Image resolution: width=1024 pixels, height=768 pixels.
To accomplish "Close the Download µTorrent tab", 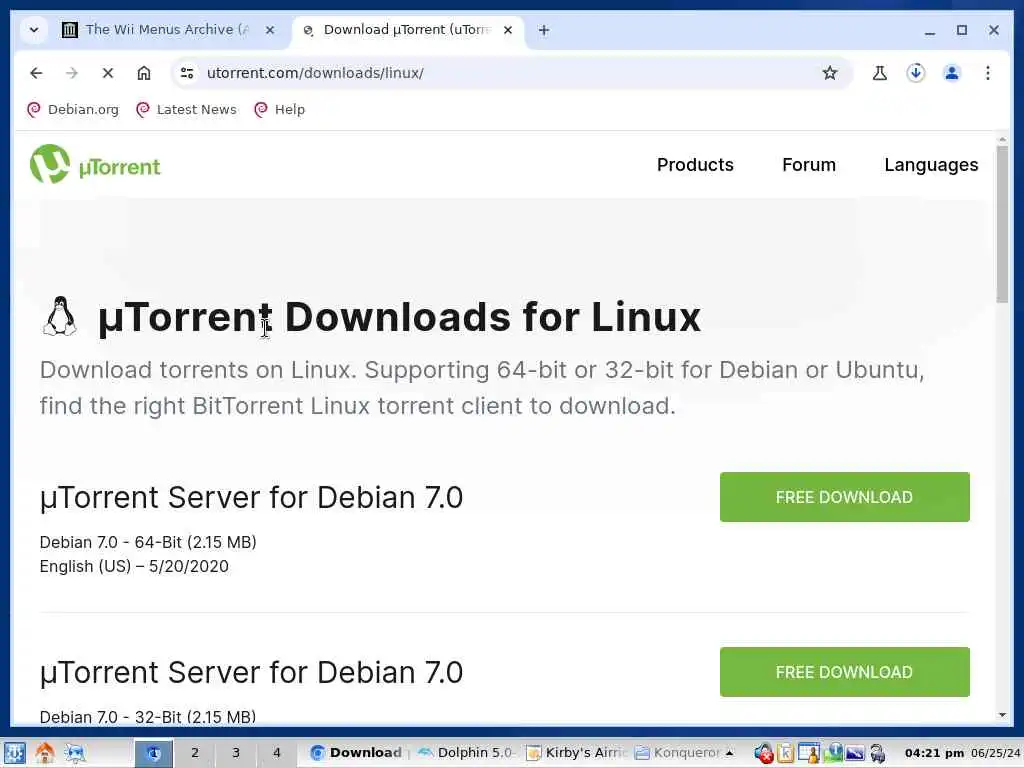I will pos(507,30).
